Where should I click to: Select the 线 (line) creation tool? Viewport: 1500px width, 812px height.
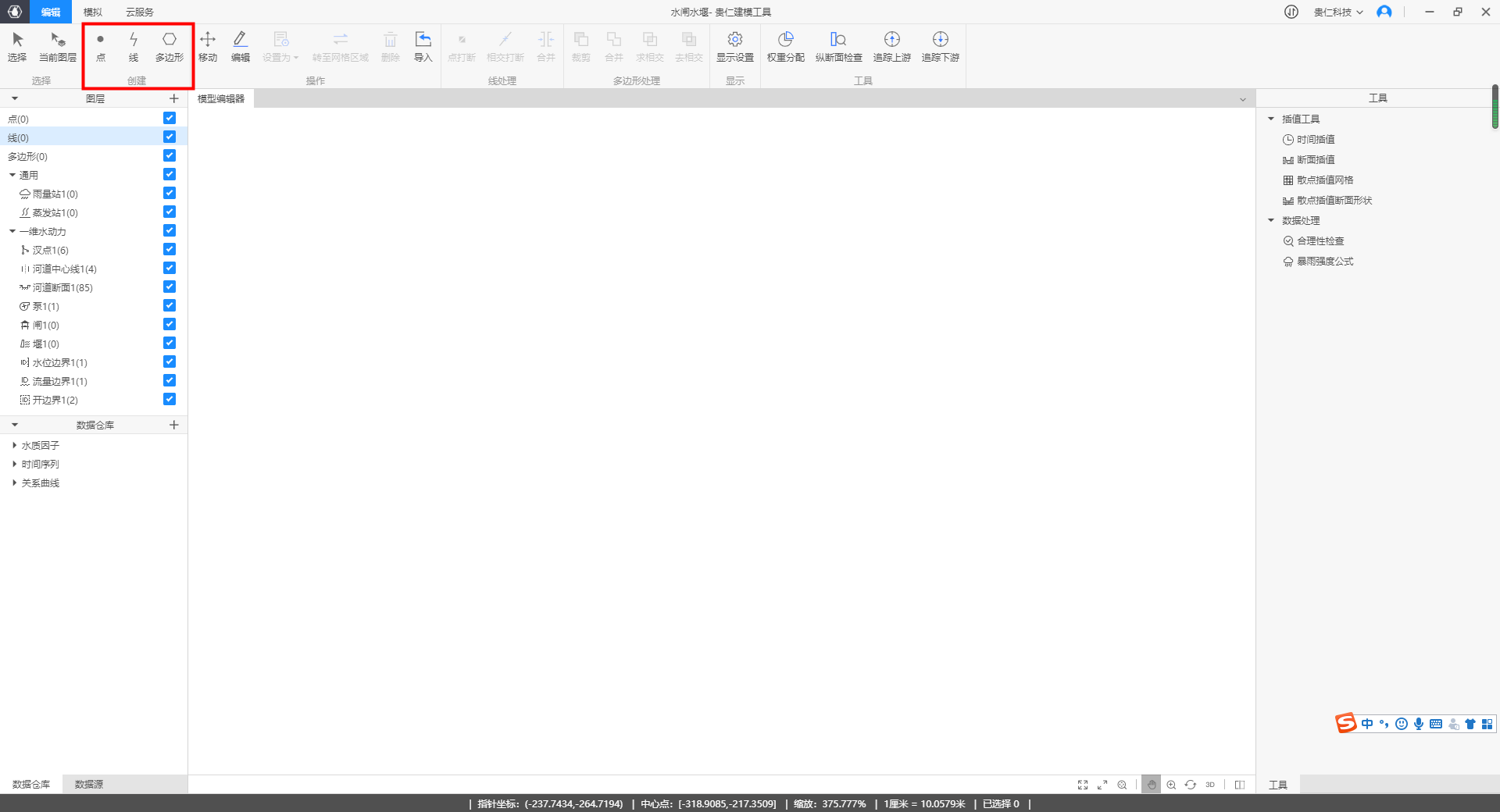click(134, 46)
